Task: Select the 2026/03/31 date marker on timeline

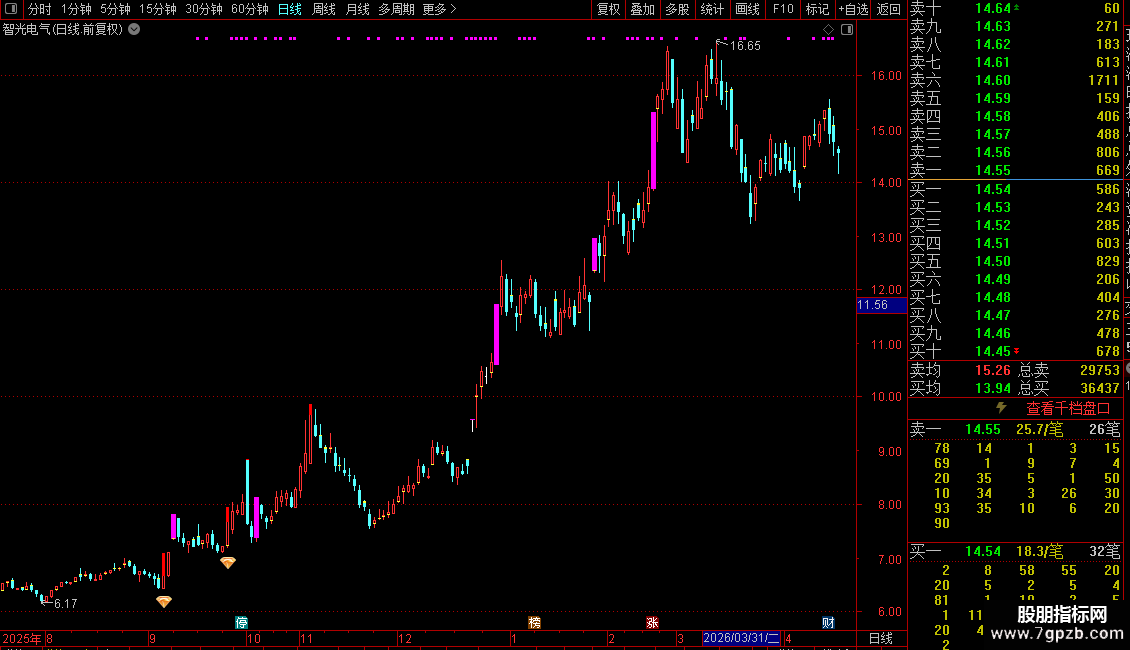Action: coord(741,638)
